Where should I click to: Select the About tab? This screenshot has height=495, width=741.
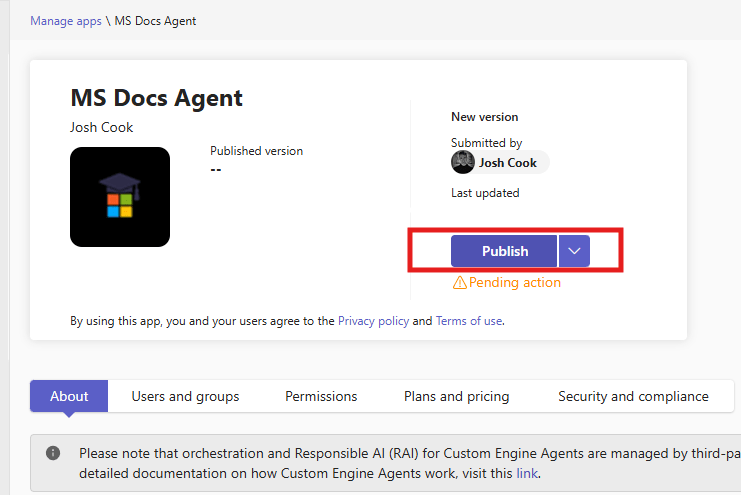pos(69,396)
